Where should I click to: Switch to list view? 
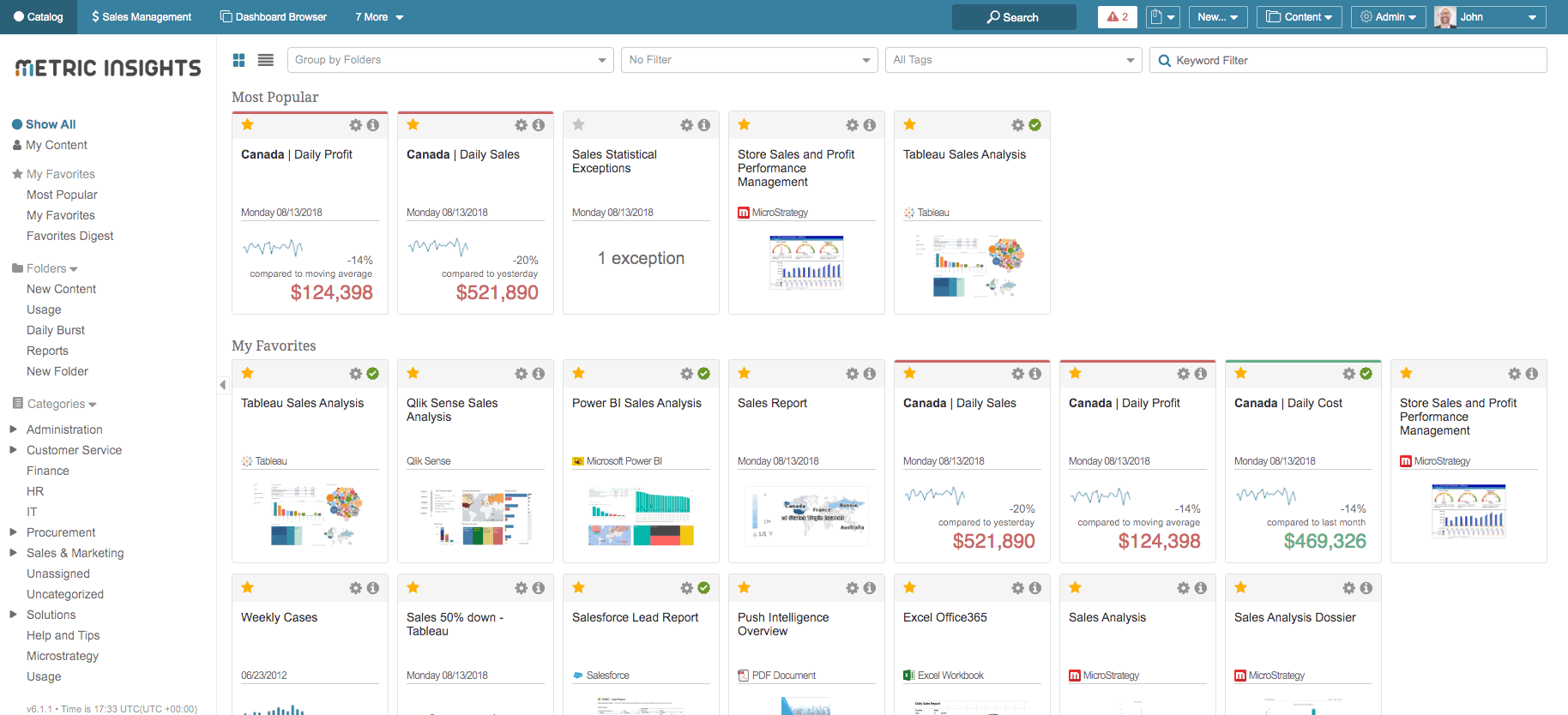coord(266,60)
